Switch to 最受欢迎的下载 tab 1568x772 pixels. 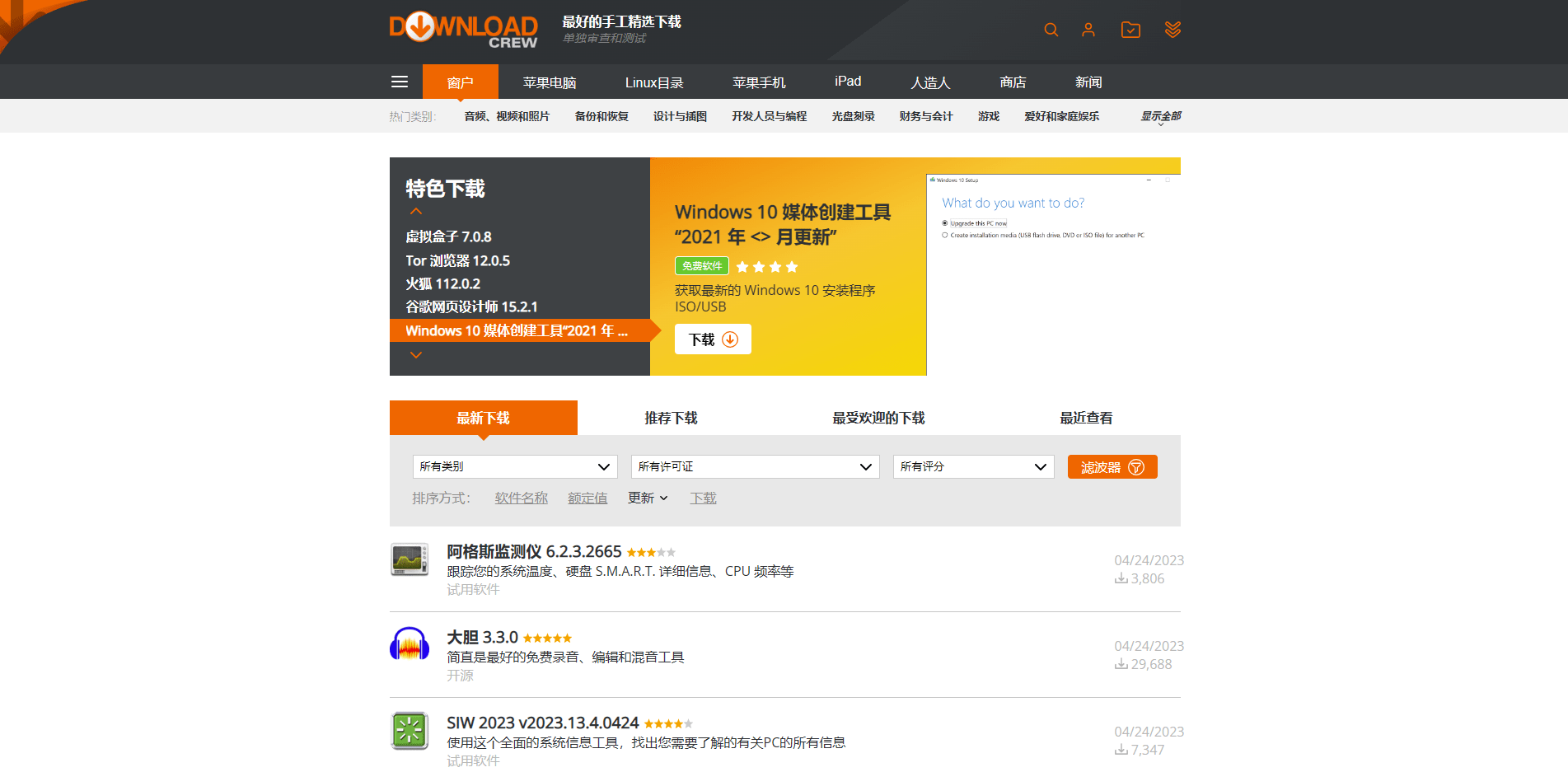point(878,418)
